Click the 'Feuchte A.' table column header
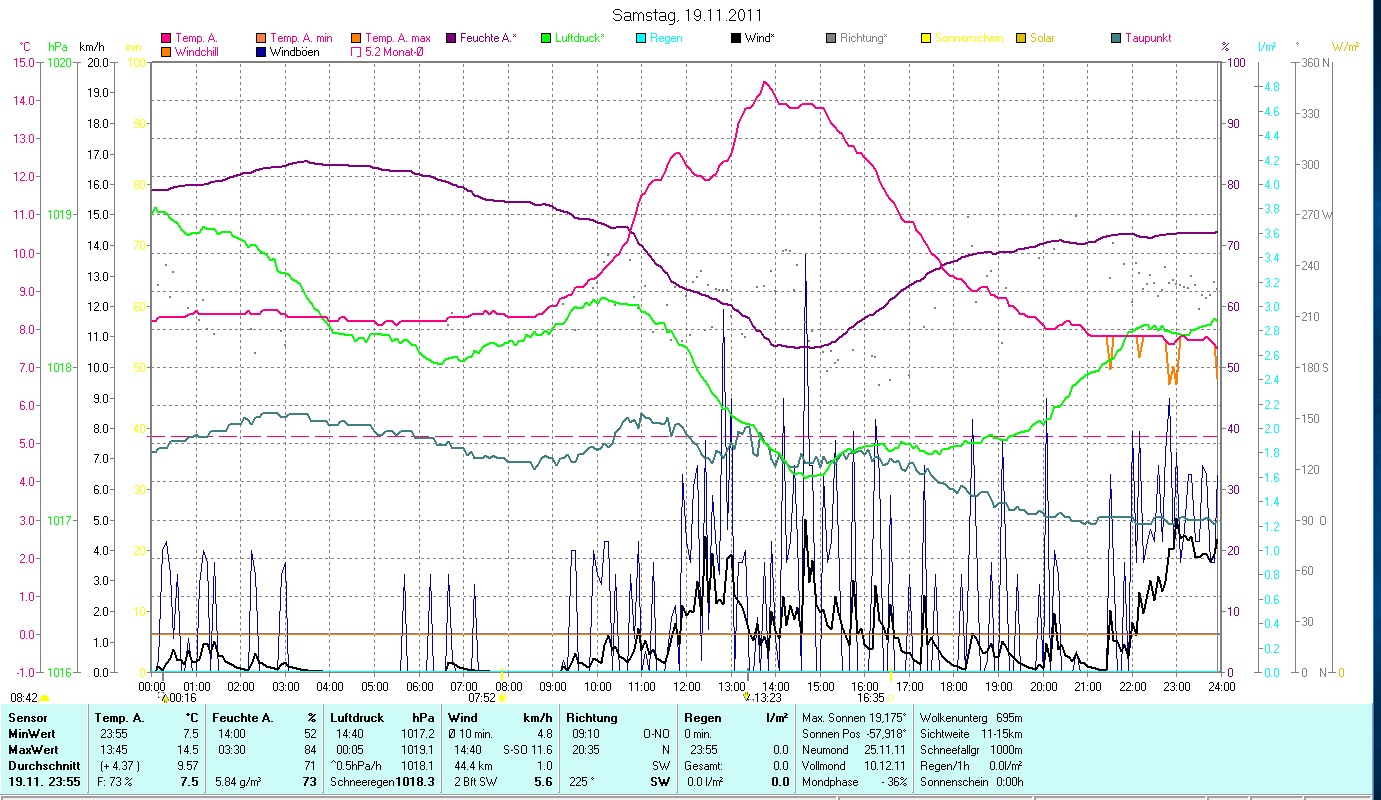The image size is (1381, 800). [243, 718]
